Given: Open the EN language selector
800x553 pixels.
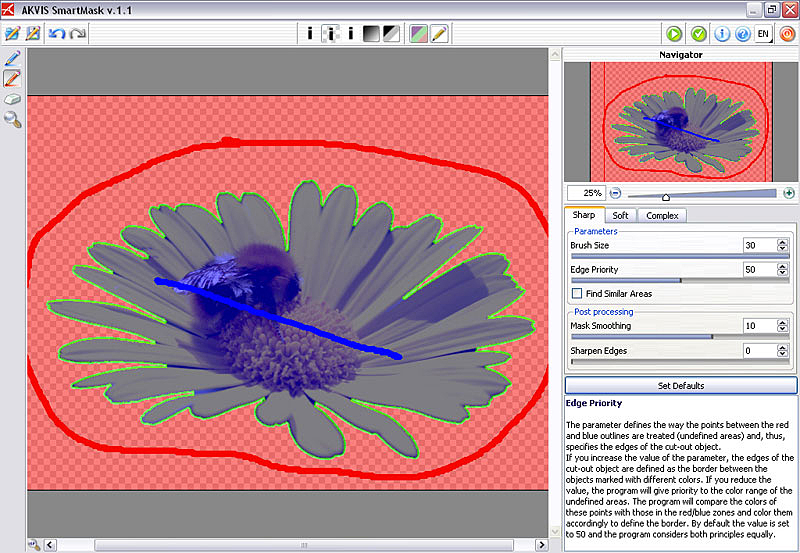Looking at the screenshot, I should (764, 34).
